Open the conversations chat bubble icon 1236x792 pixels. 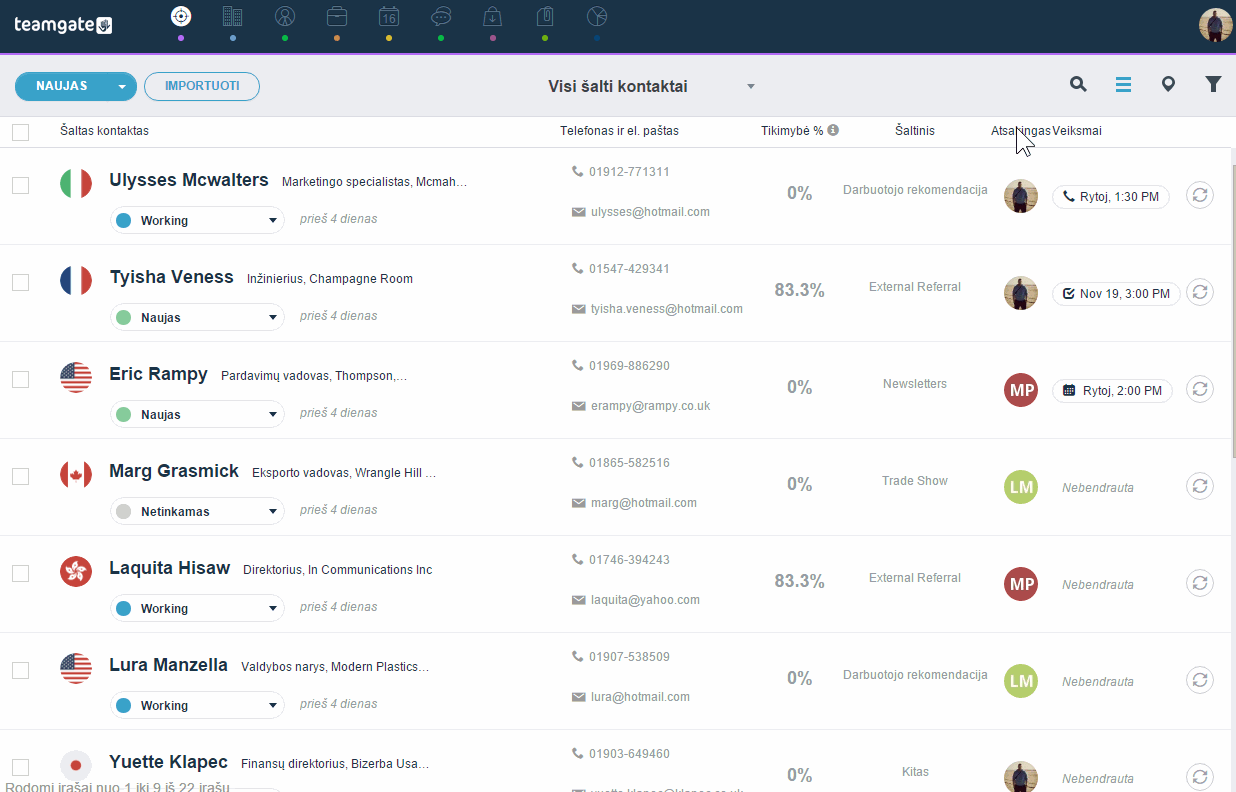click(x=441, y=16)
